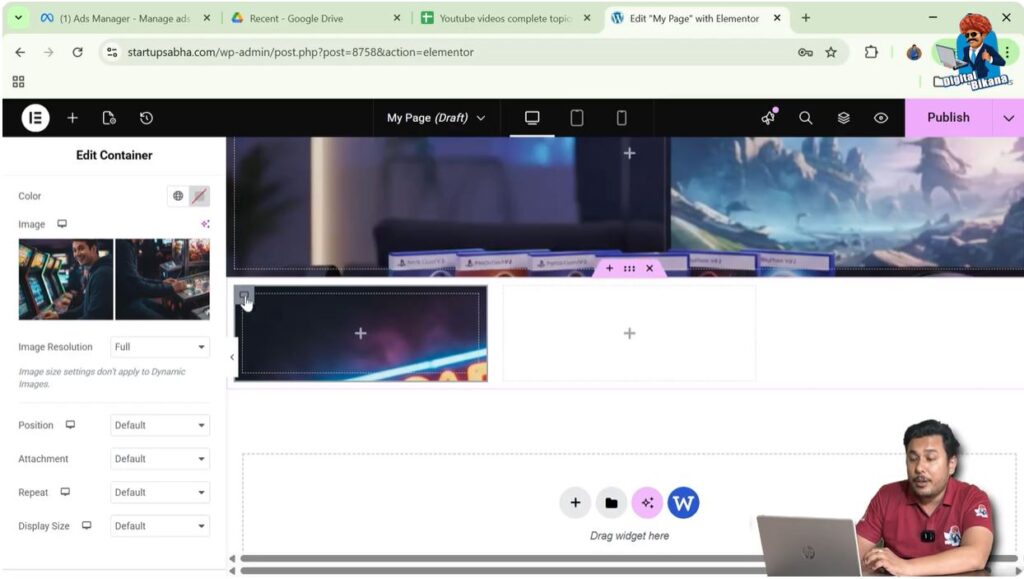Open the Attachment dropdown

[x=160, y=459]
